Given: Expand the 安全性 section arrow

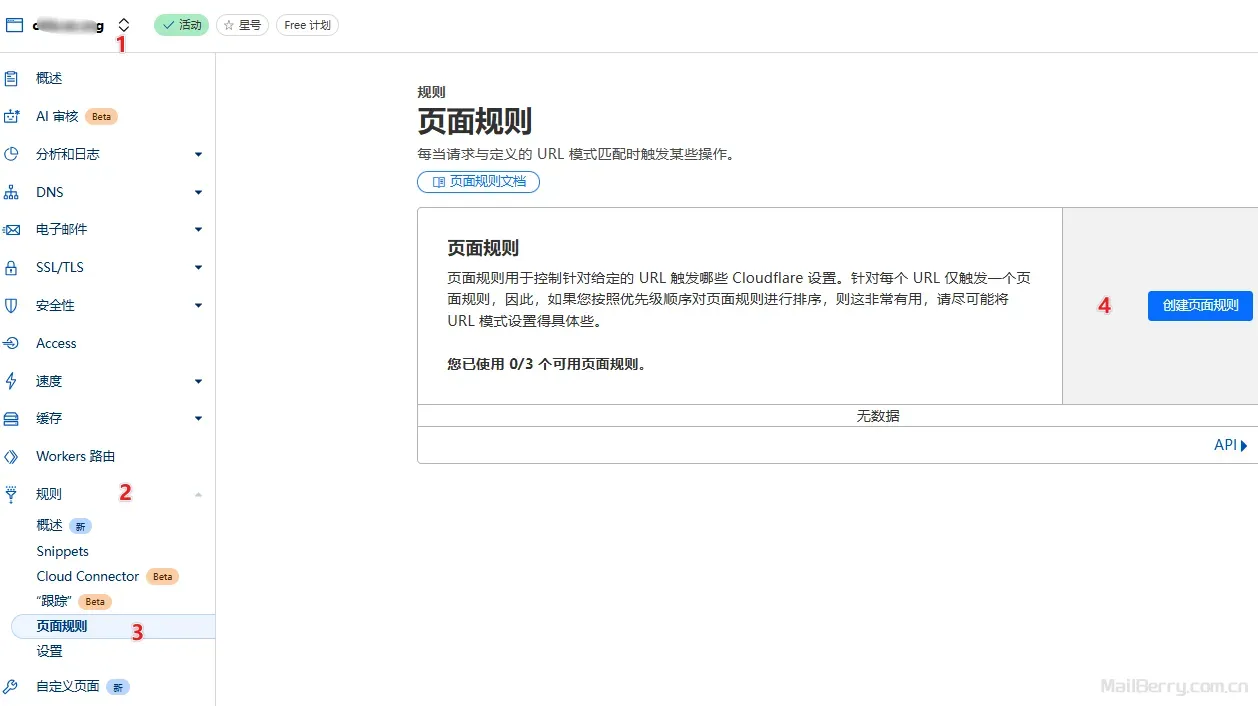Looking at the screenshot, I should pos(198,305).
